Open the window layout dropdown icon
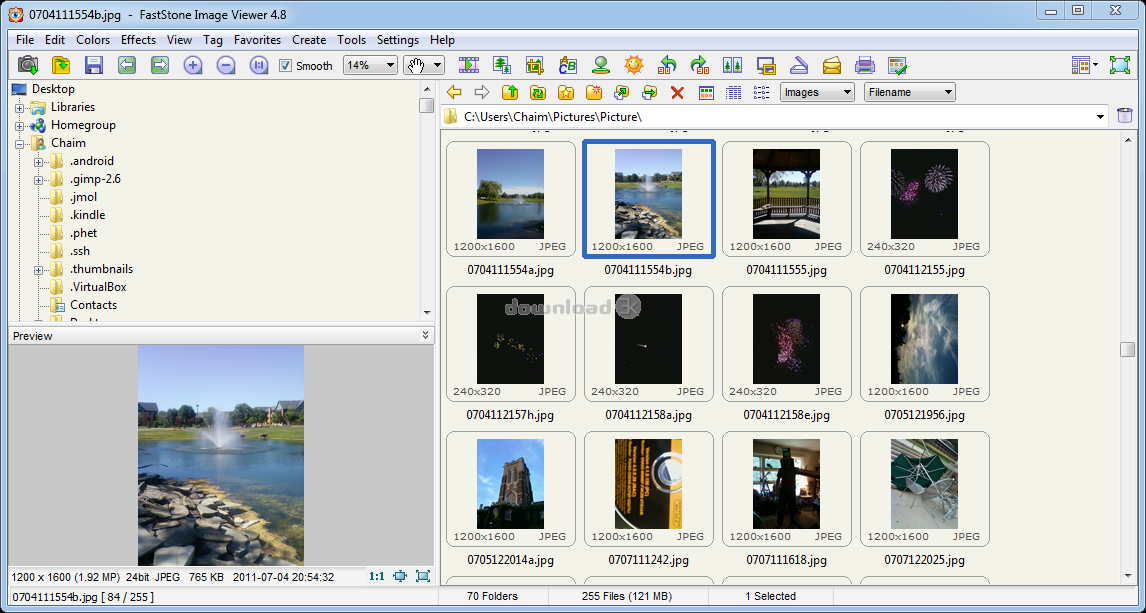This screenshot has width=1146, height=613. coord(1085,65)
